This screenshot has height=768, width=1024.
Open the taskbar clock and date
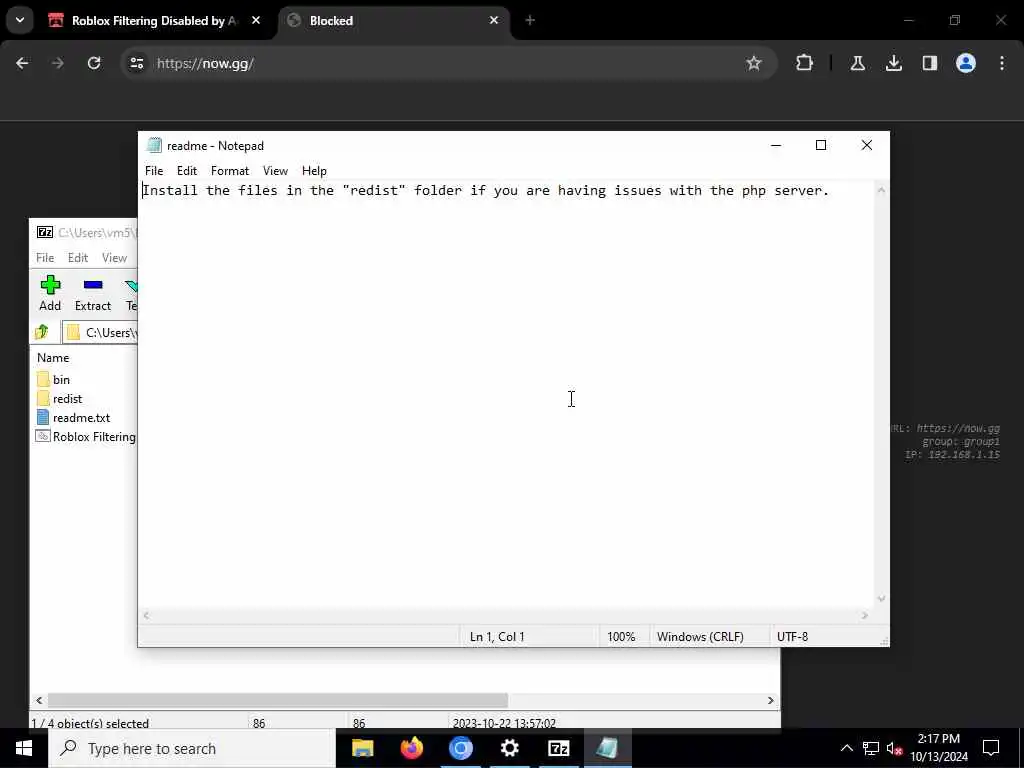point(939,748)
